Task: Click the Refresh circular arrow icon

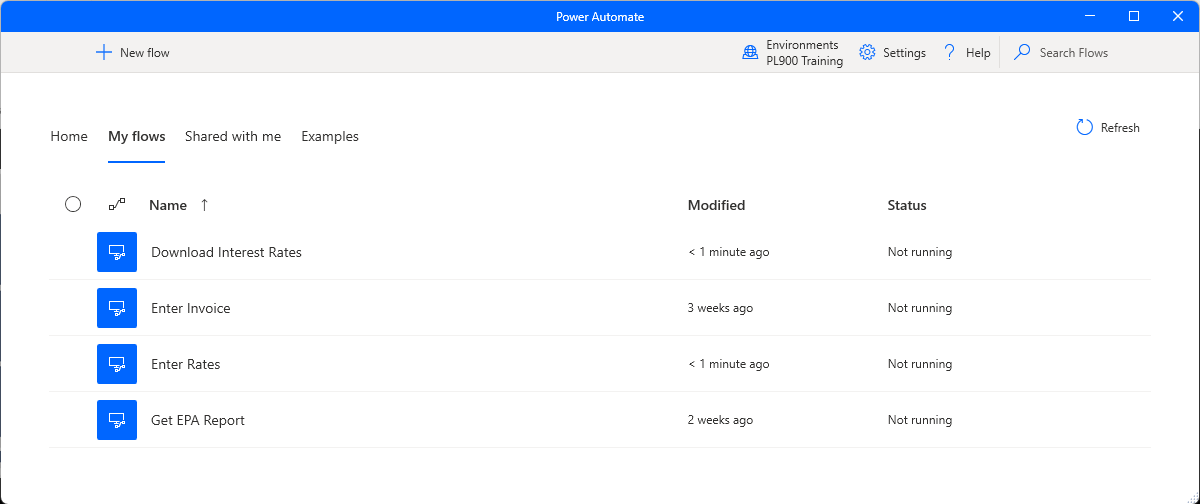Action: [1084, 127]
